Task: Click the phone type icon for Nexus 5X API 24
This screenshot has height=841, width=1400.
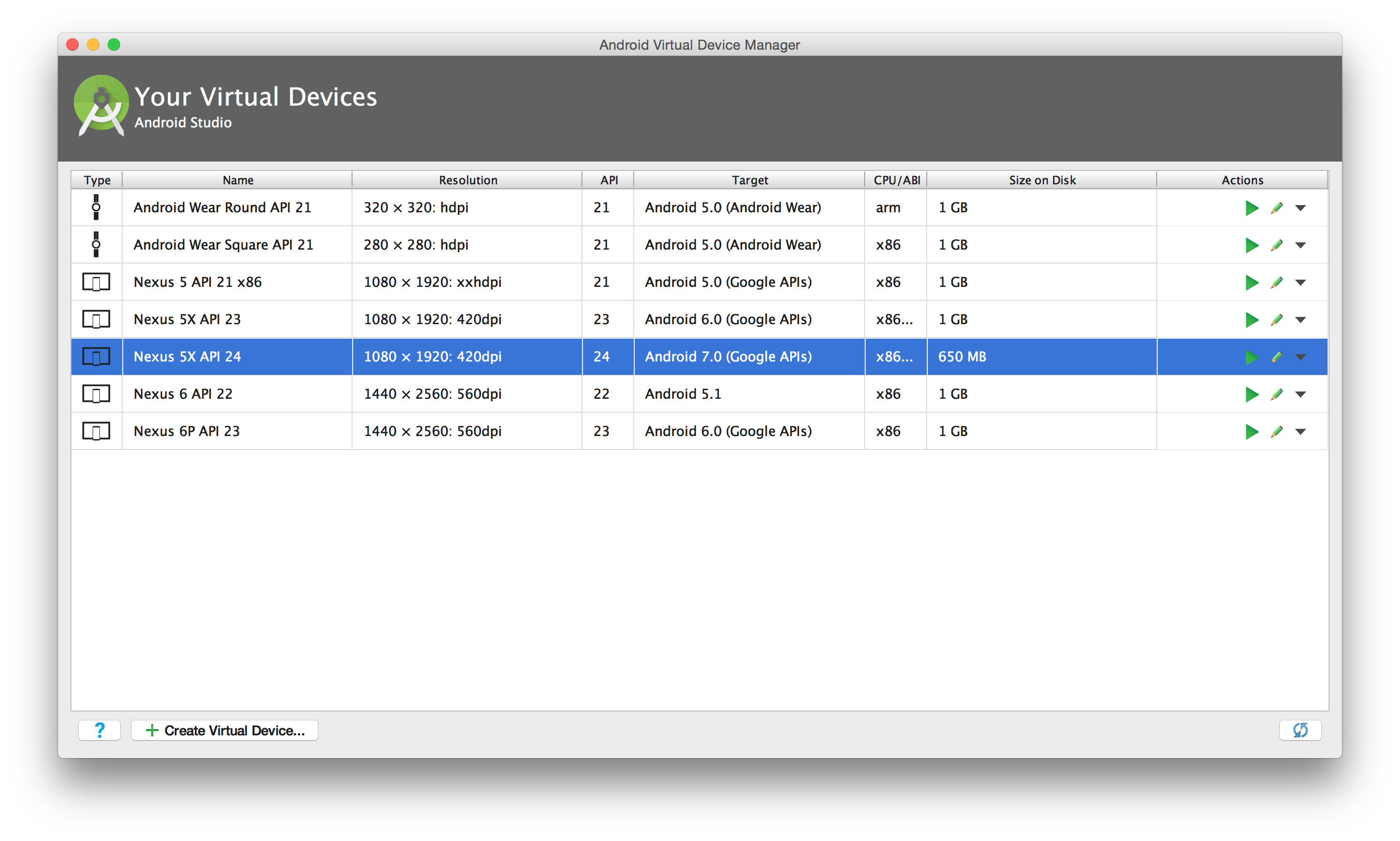Action: (x=96, y=357)
